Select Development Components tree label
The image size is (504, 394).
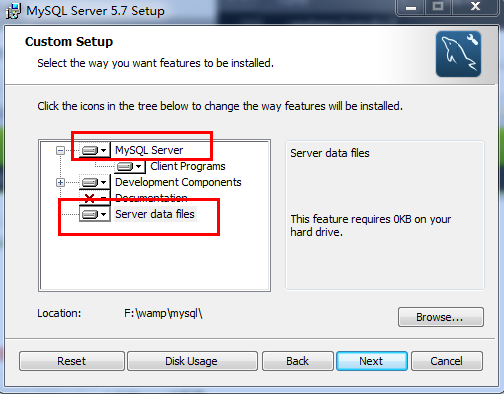coord(178,182)
